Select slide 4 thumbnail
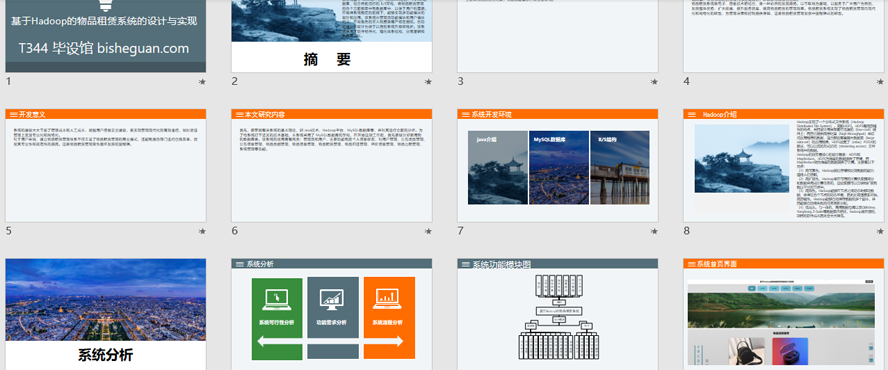This screenshot has width=888, height=370. click(x=783, y=36)
